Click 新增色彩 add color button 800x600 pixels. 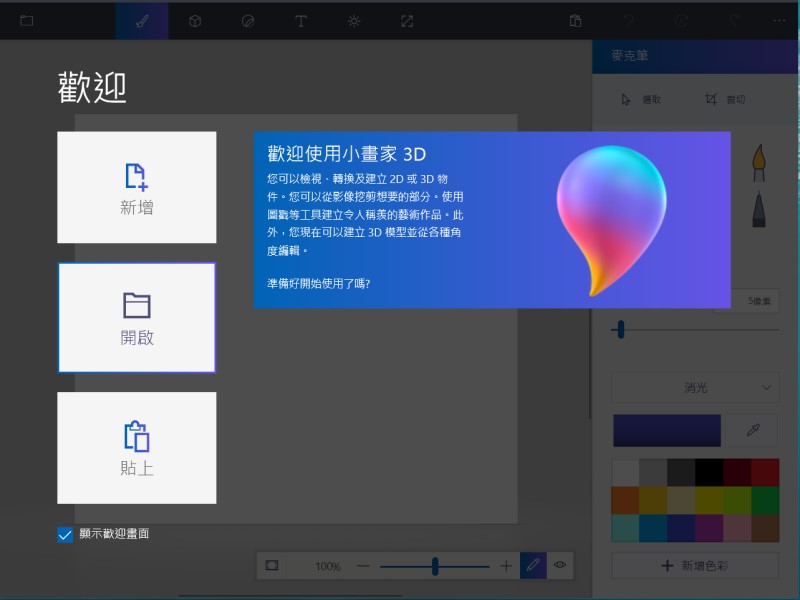(695, 565)
